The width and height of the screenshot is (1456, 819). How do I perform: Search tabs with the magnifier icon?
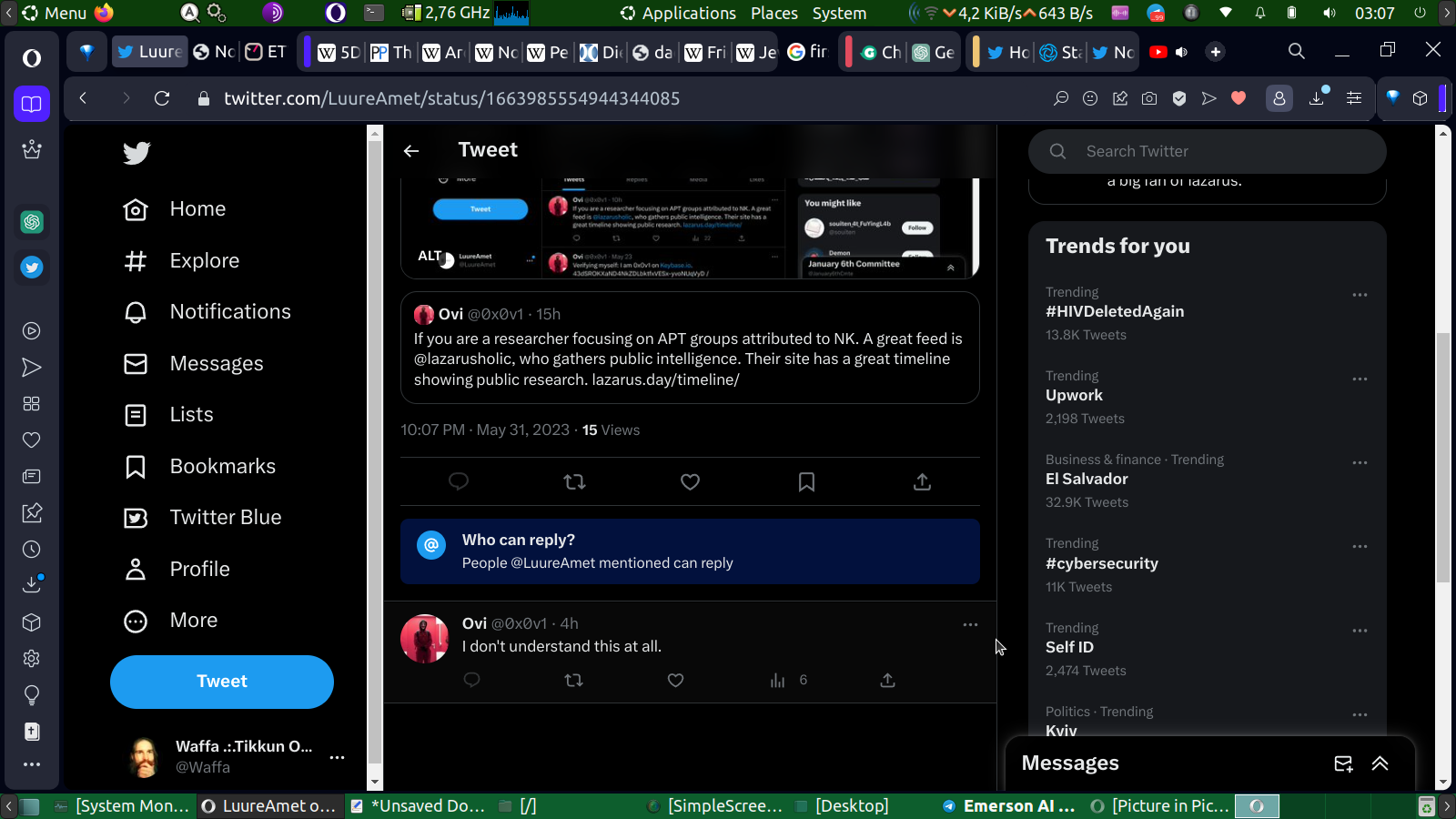click(x=1297, y=51)
